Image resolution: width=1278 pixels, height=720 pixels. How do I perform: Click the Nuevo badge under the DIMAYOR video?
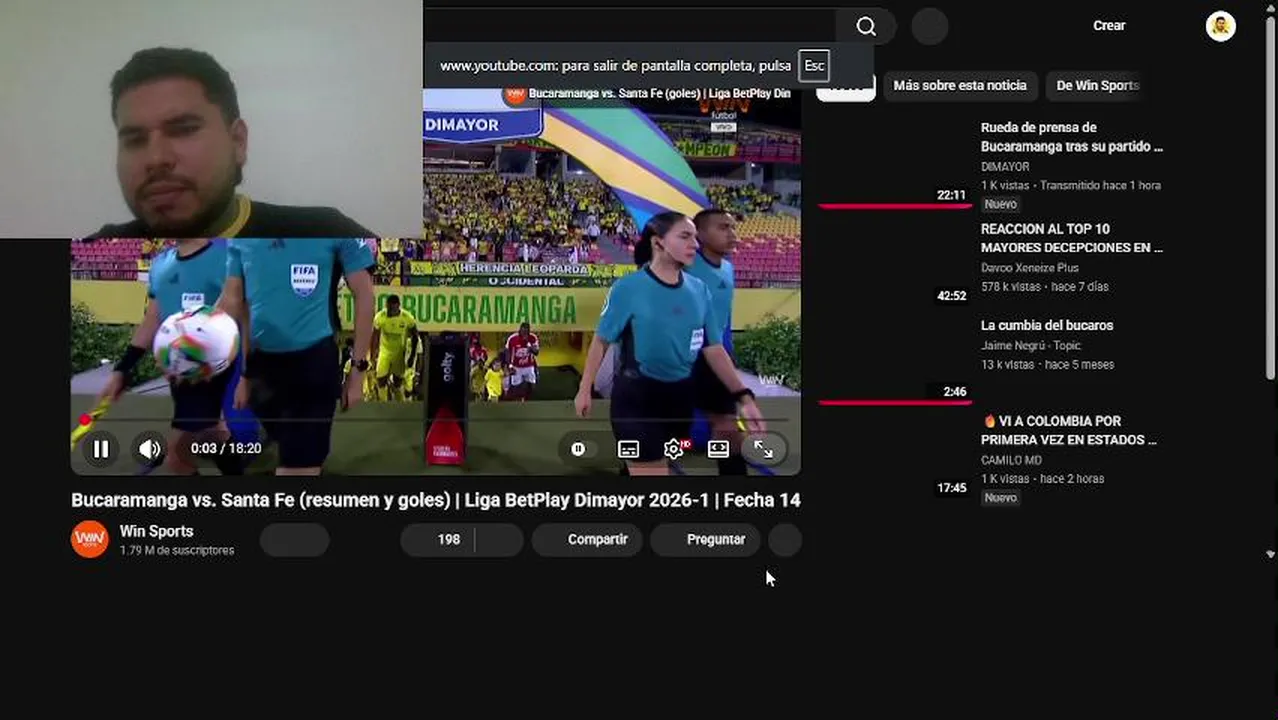point(1000,205)
